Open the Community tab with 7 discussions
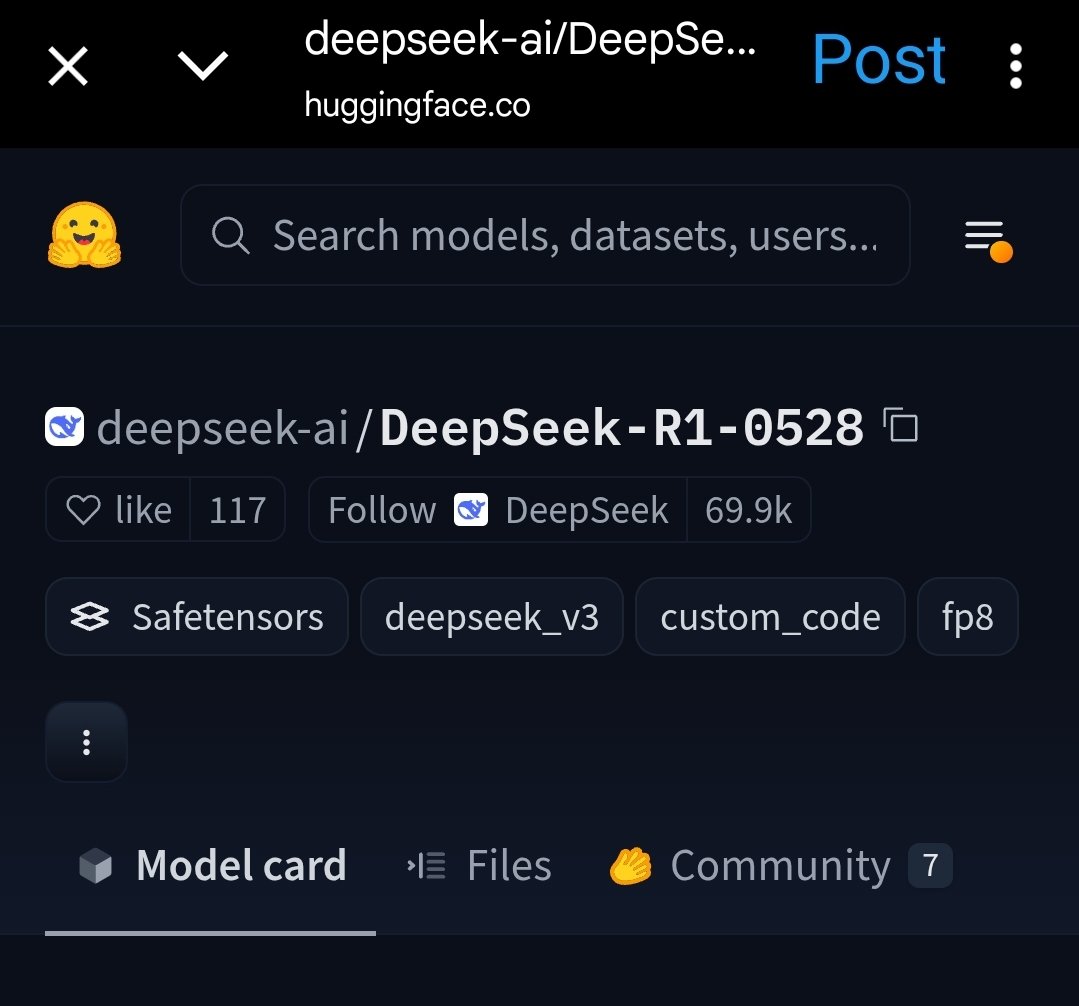This screenshot has height=1006, width=1079. [780, 865]
